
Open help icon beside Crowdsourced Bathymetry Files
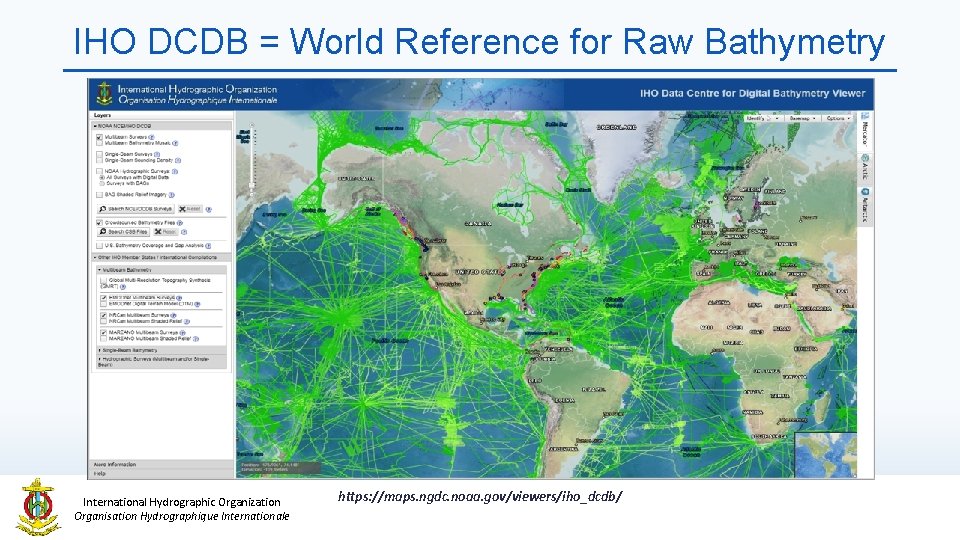tap(179, 223)
